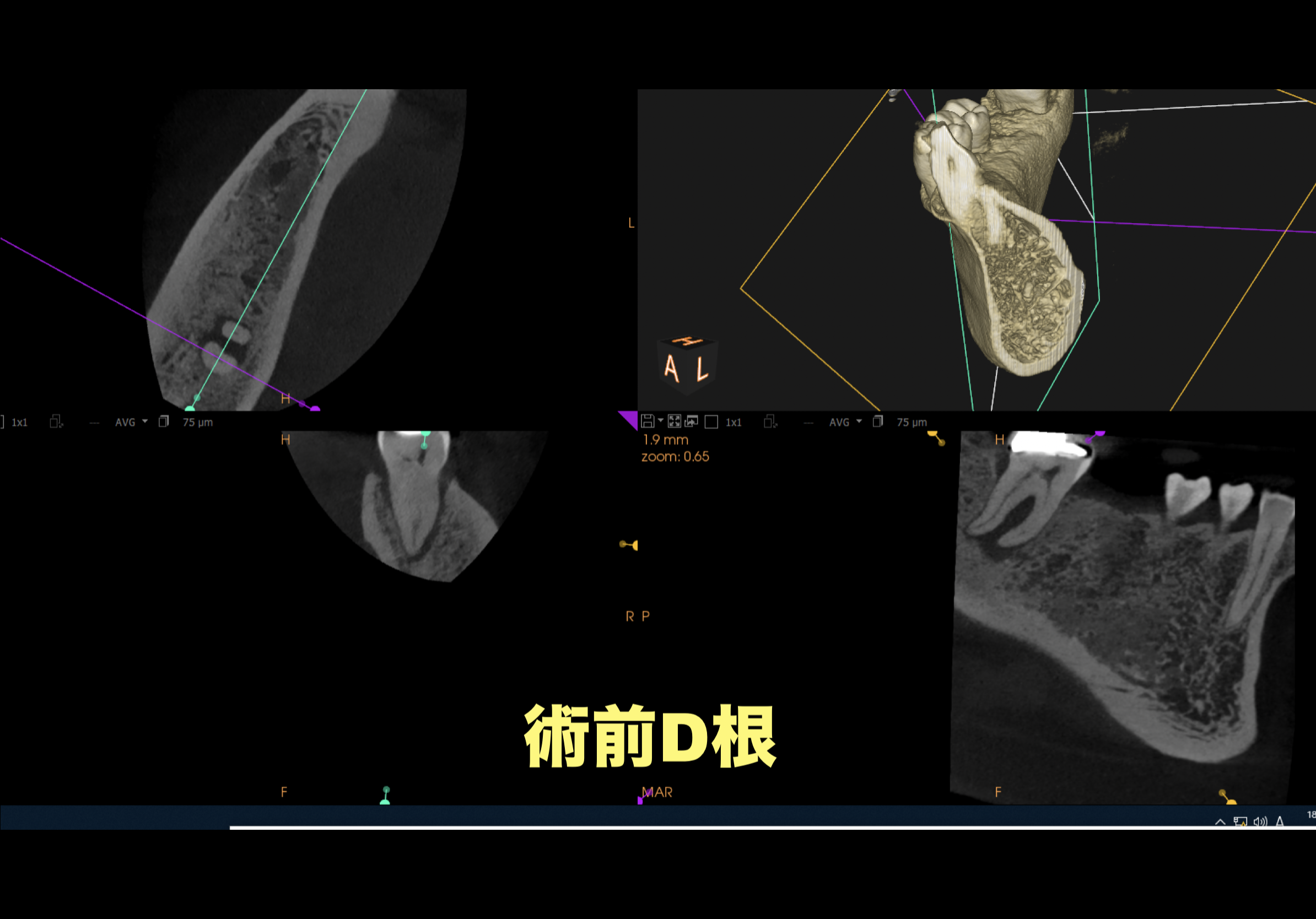Click the volume speaker tray icon
The height and width of the screenshot is (919, 1316).
pos(1260,821)
